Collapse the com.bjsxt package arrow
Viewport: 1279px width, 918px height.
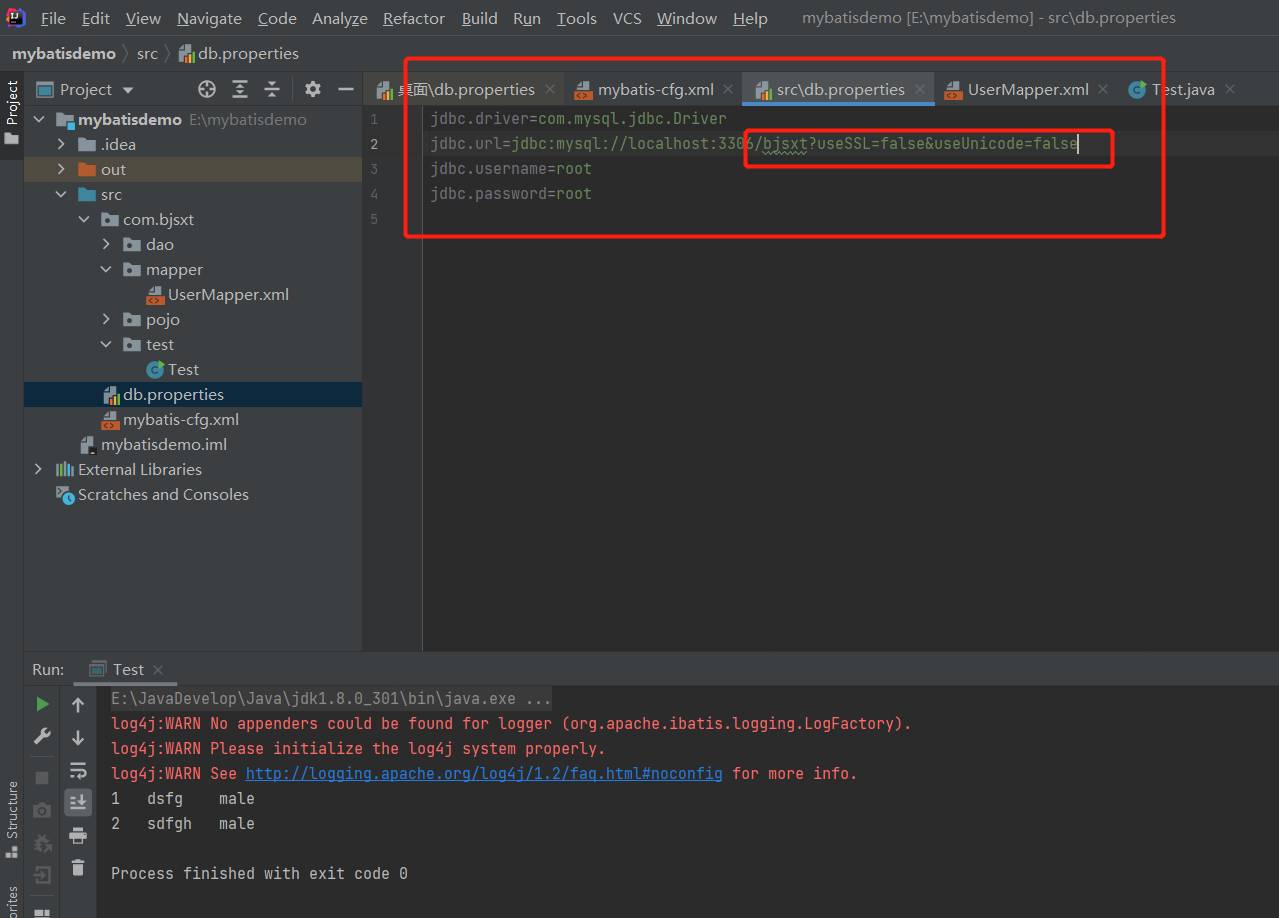pyautogui.click(x=84, y=220)
